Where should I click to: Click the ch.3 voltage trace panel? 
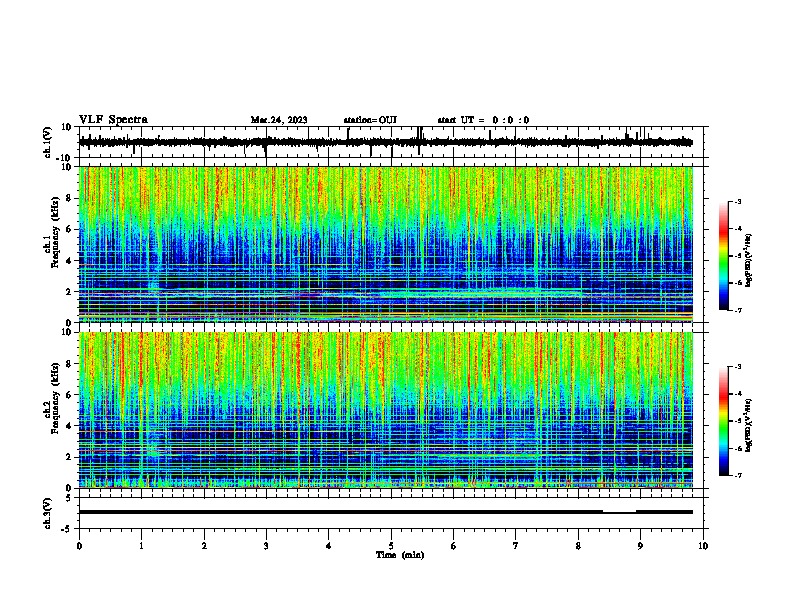coord(393,513)
